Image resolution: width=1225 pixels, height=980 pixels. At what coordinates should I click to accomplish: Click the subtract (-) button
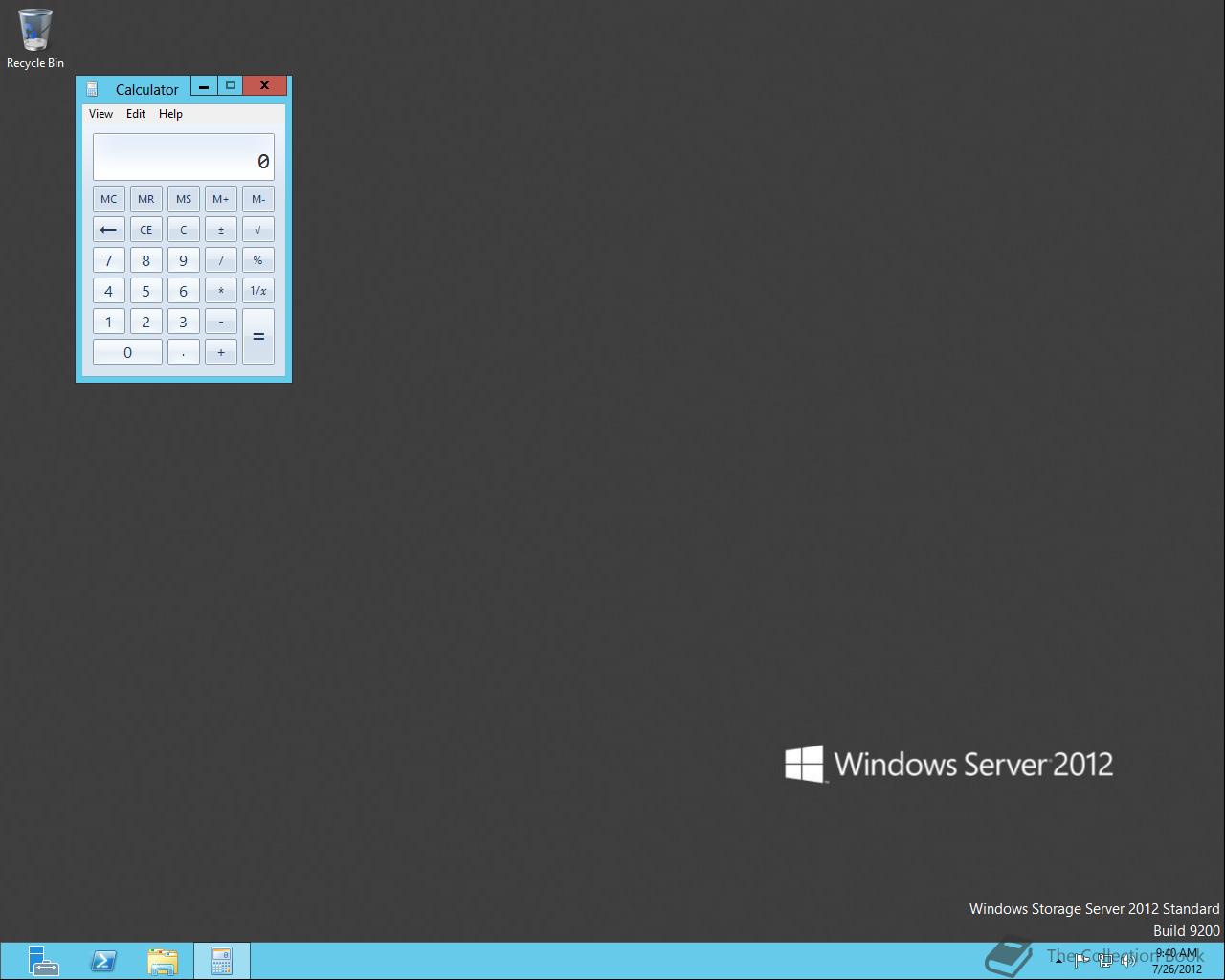[221, 322]
